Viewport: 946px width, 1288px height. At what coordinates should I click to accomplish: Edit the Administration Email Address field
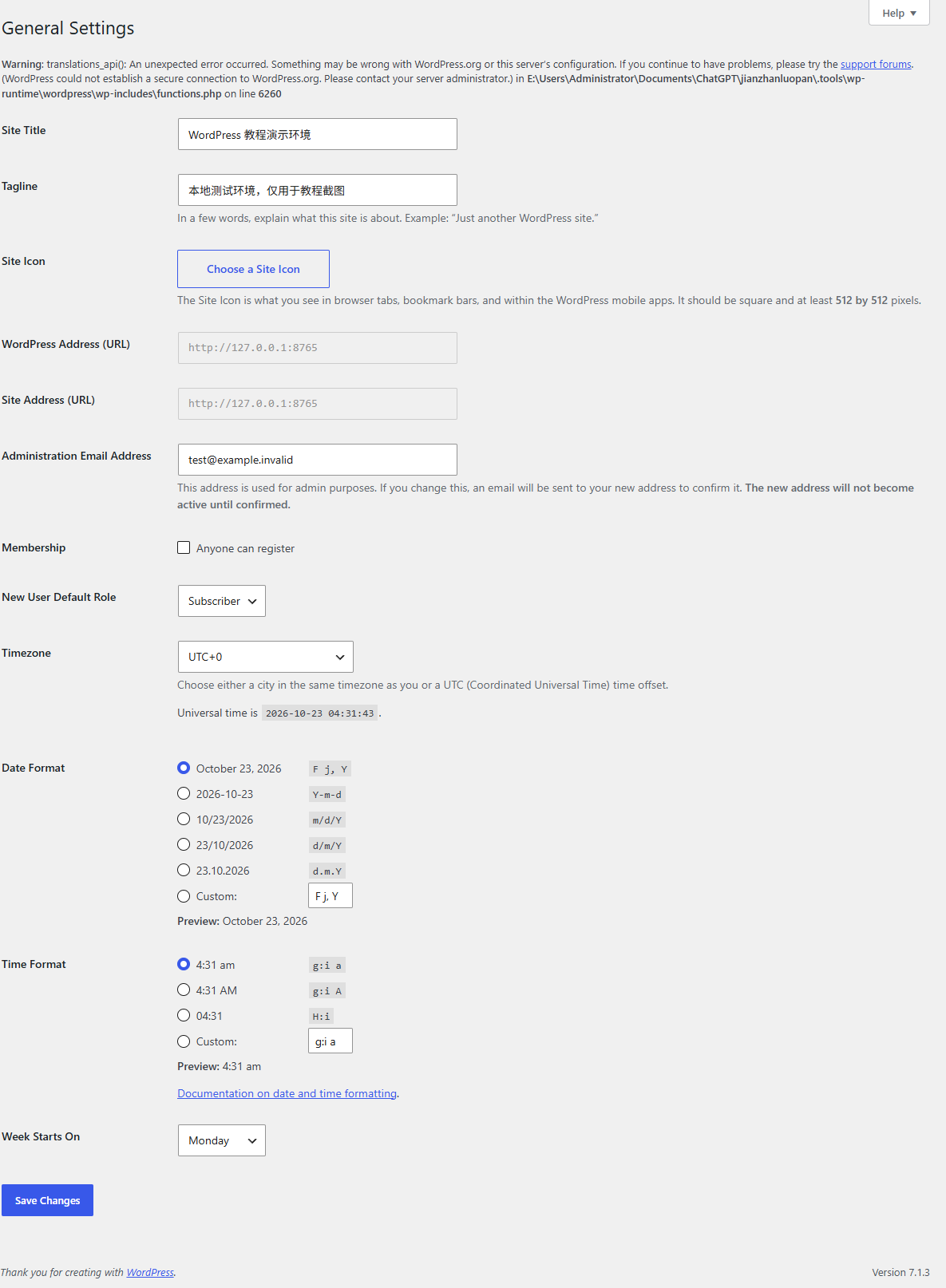pos(318,460)
